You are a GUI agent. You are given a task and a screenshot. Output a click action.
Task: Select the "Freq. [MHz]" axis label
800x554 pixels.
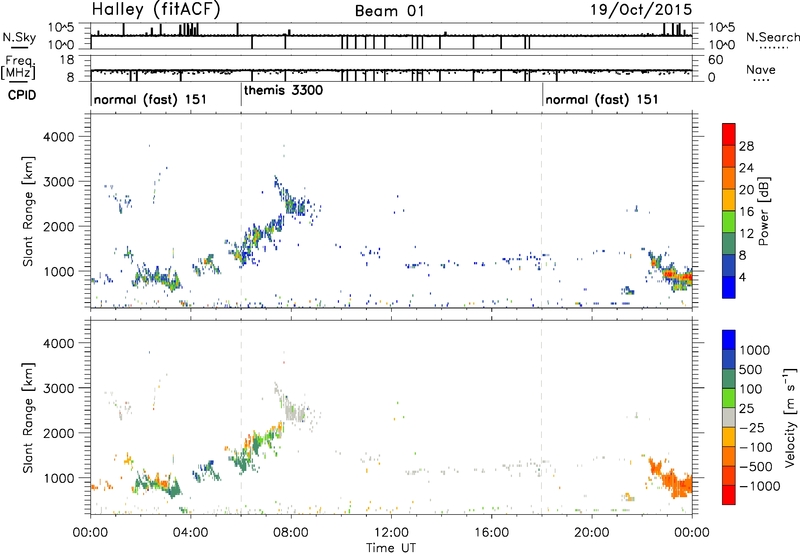(18, 68)
